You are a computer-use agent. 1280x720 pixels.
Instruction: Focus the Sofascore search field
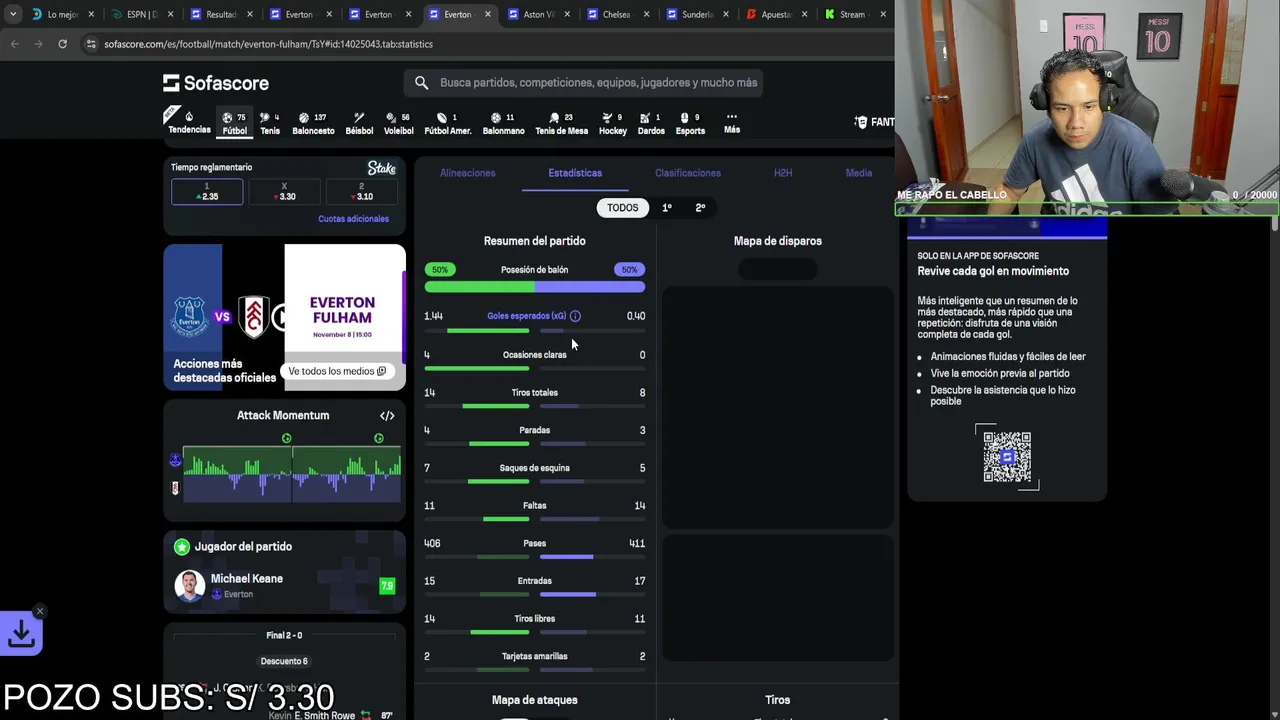click(x=583, y=83)
